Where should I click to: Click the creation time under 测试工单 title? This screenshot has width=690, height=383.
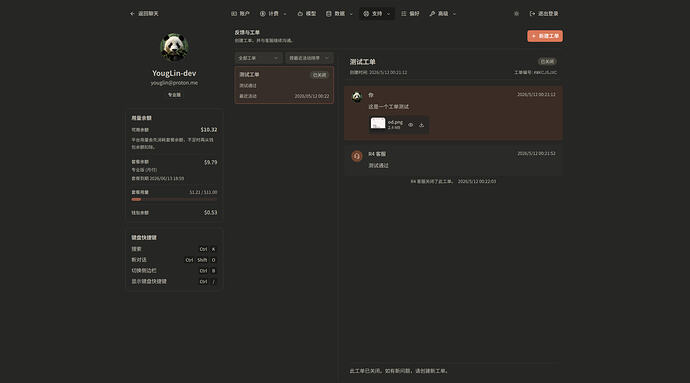click(378, 73)
